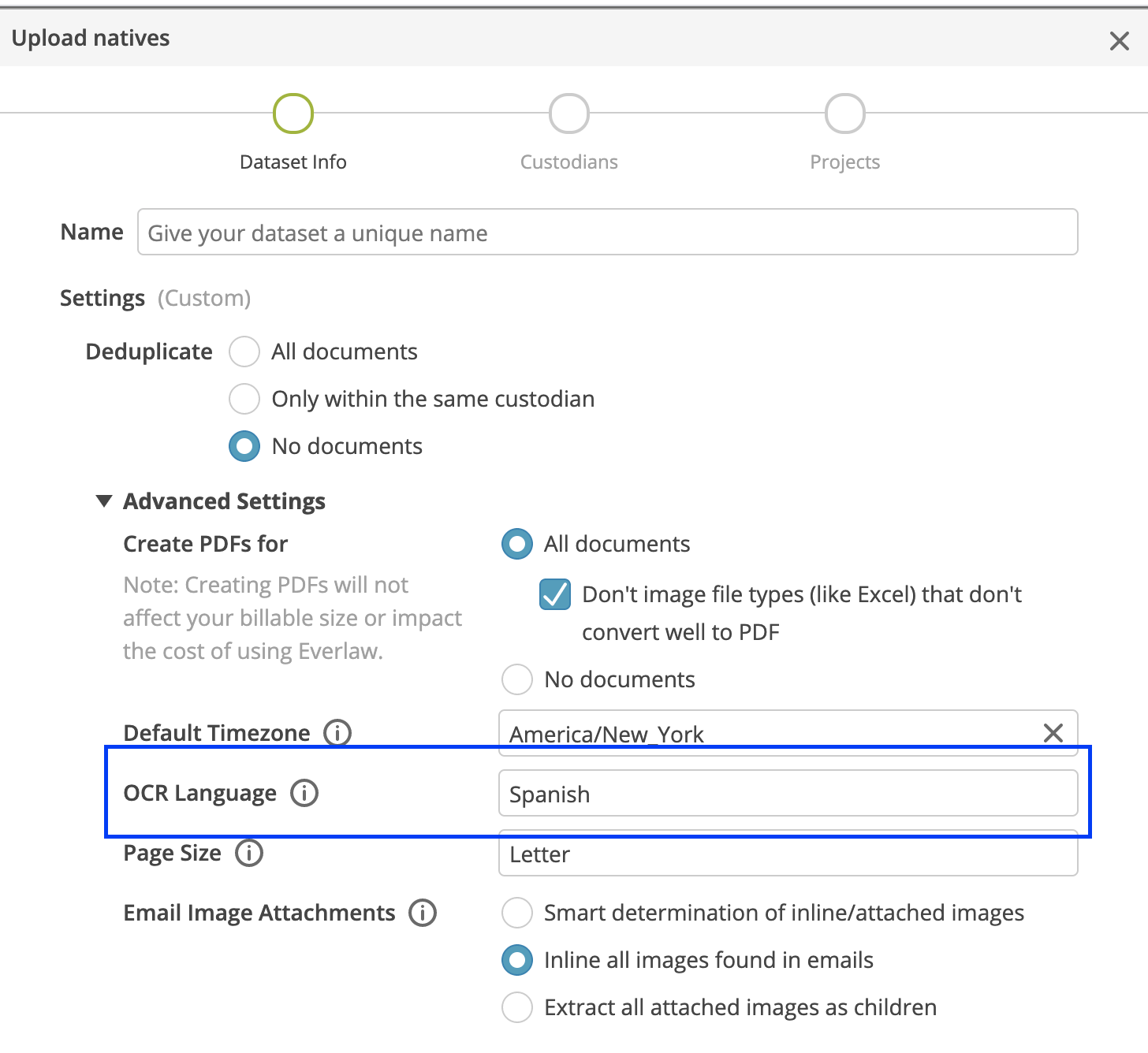Click the Custodians step label

[569, 162]
